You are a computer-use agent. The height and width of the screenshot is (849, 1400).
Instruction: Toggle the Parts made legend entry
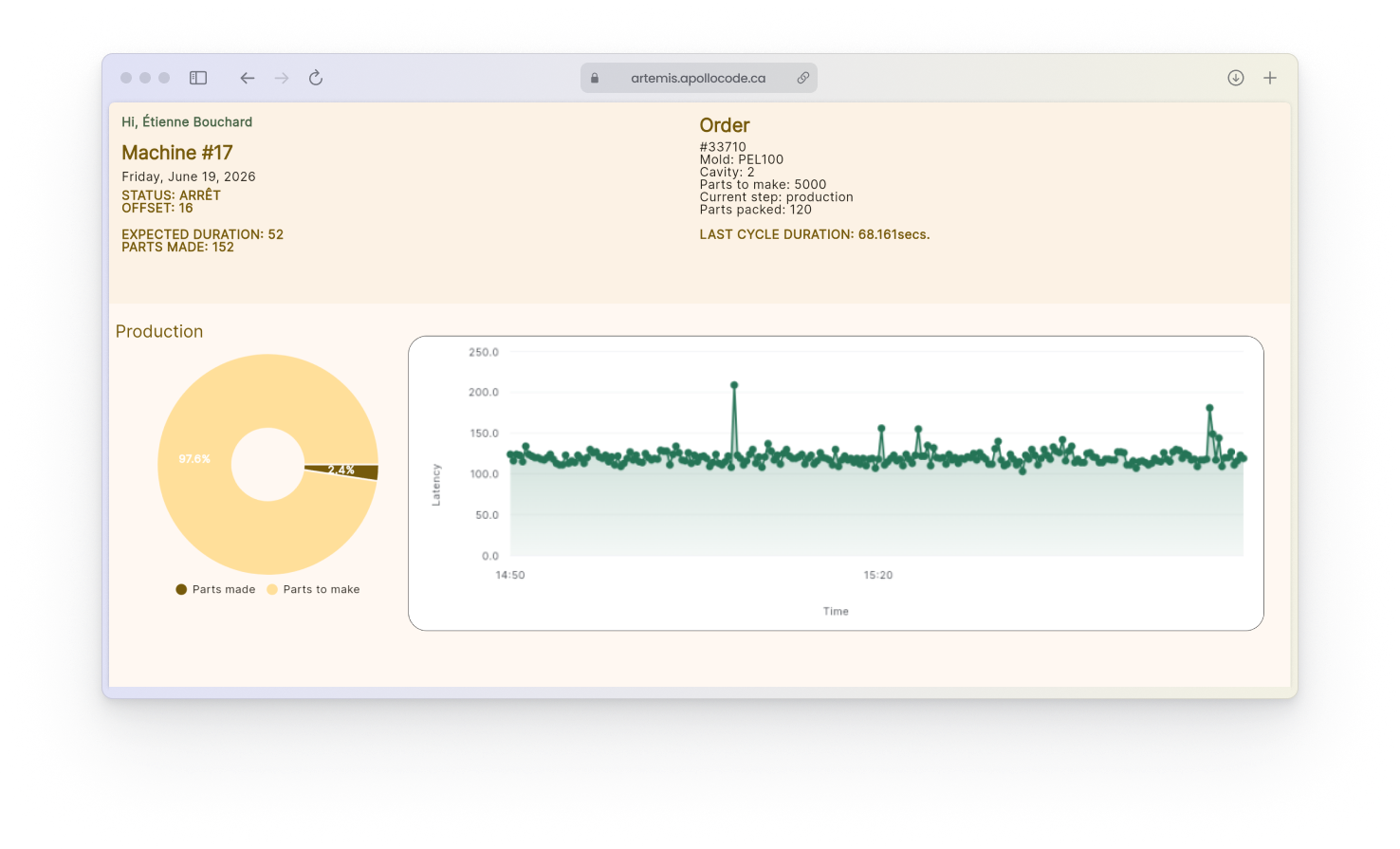(x=215, y=589)
